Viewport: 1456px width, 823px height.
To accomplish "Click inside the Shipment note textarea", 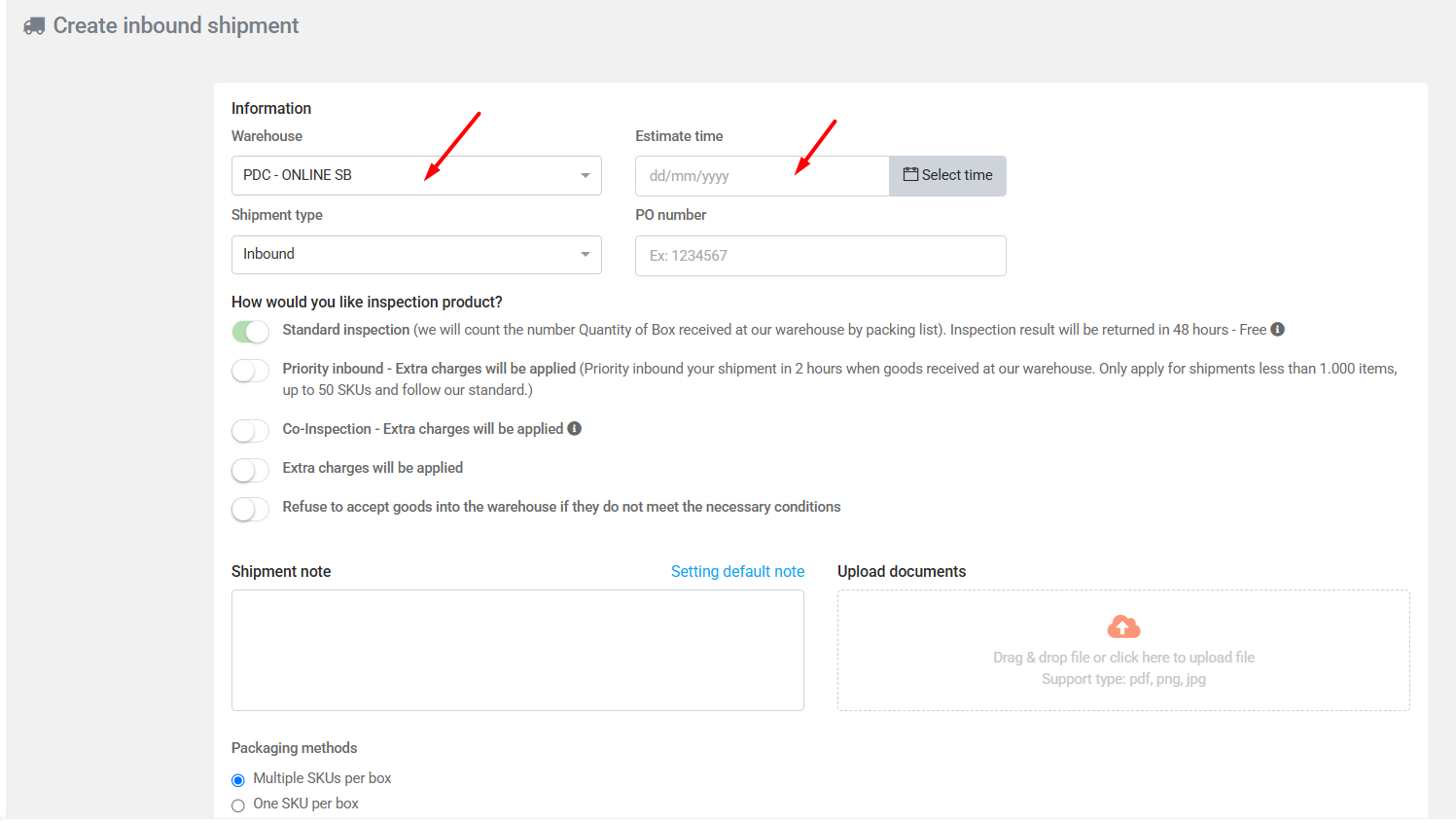I will (x=517, y=650).
